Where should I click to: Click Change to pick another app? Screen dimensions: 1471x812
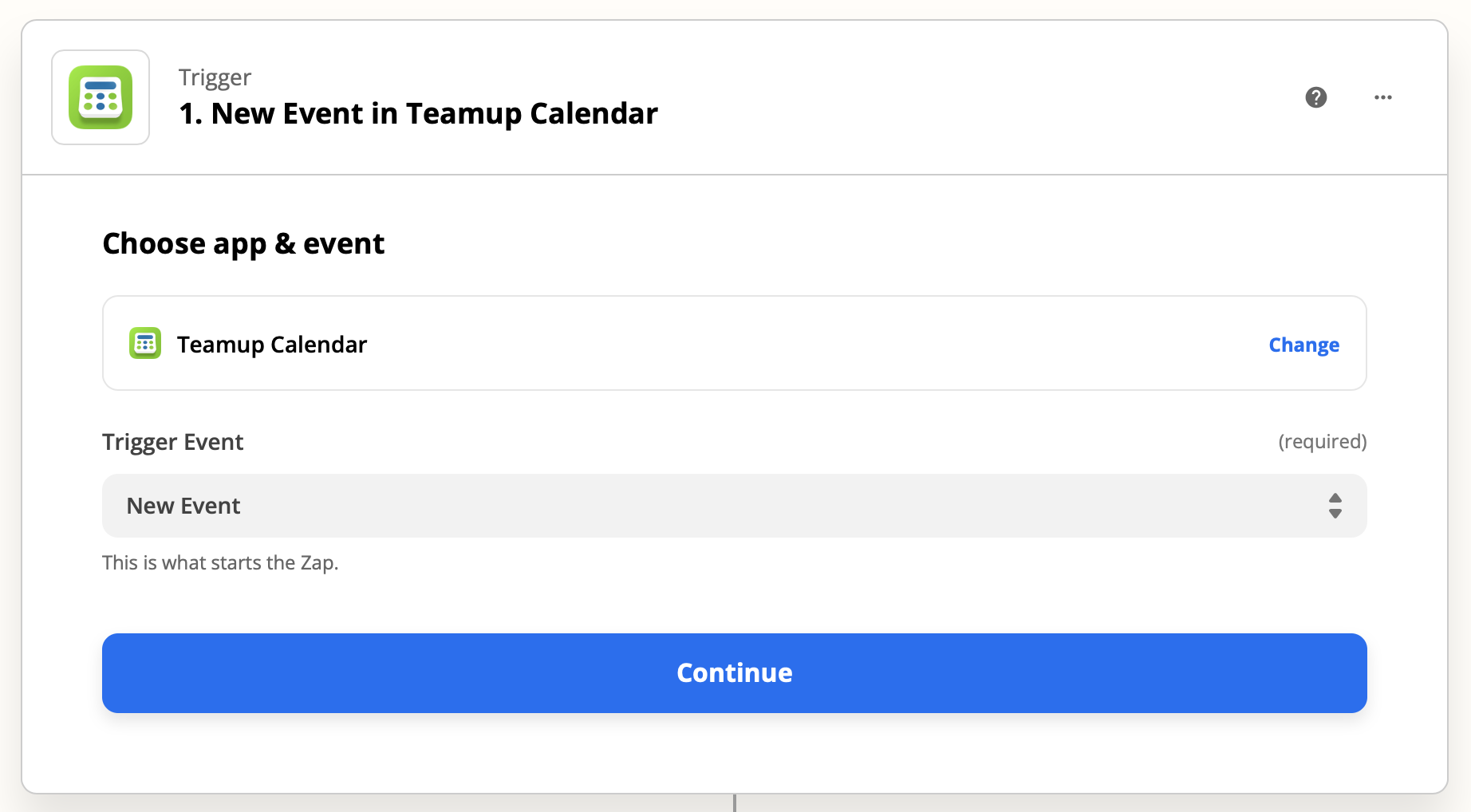pyautogui.click(x=1303, y=345)
